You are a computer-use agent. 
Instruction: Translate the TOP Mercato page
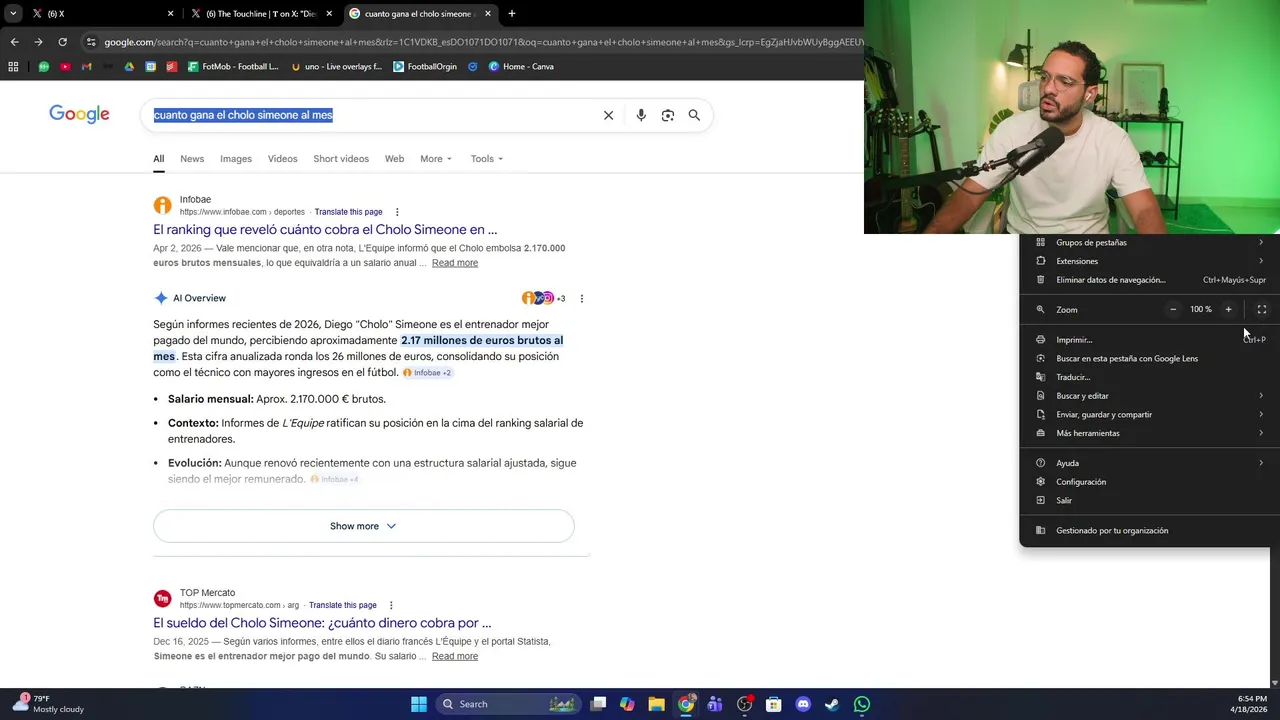tap(343, 605)
